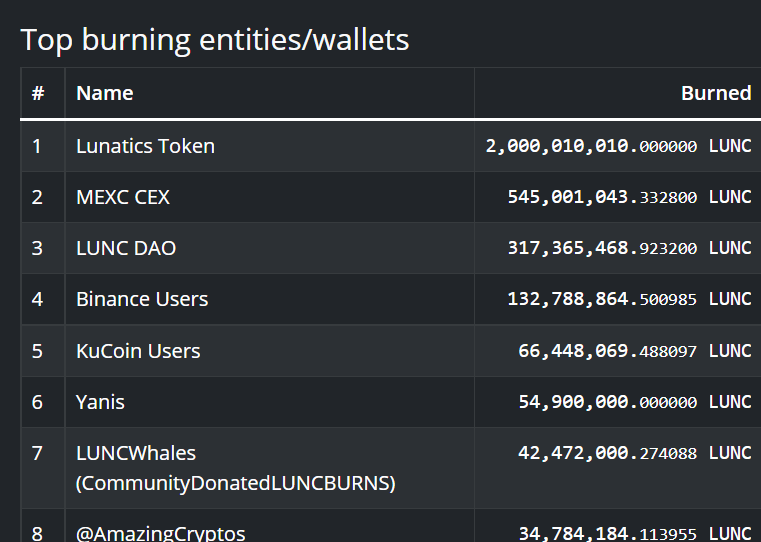The width and height of the screenshot is (761, 542).
Task: Select the 66,448,069 LUNC value
Action: tap(635, 351)
